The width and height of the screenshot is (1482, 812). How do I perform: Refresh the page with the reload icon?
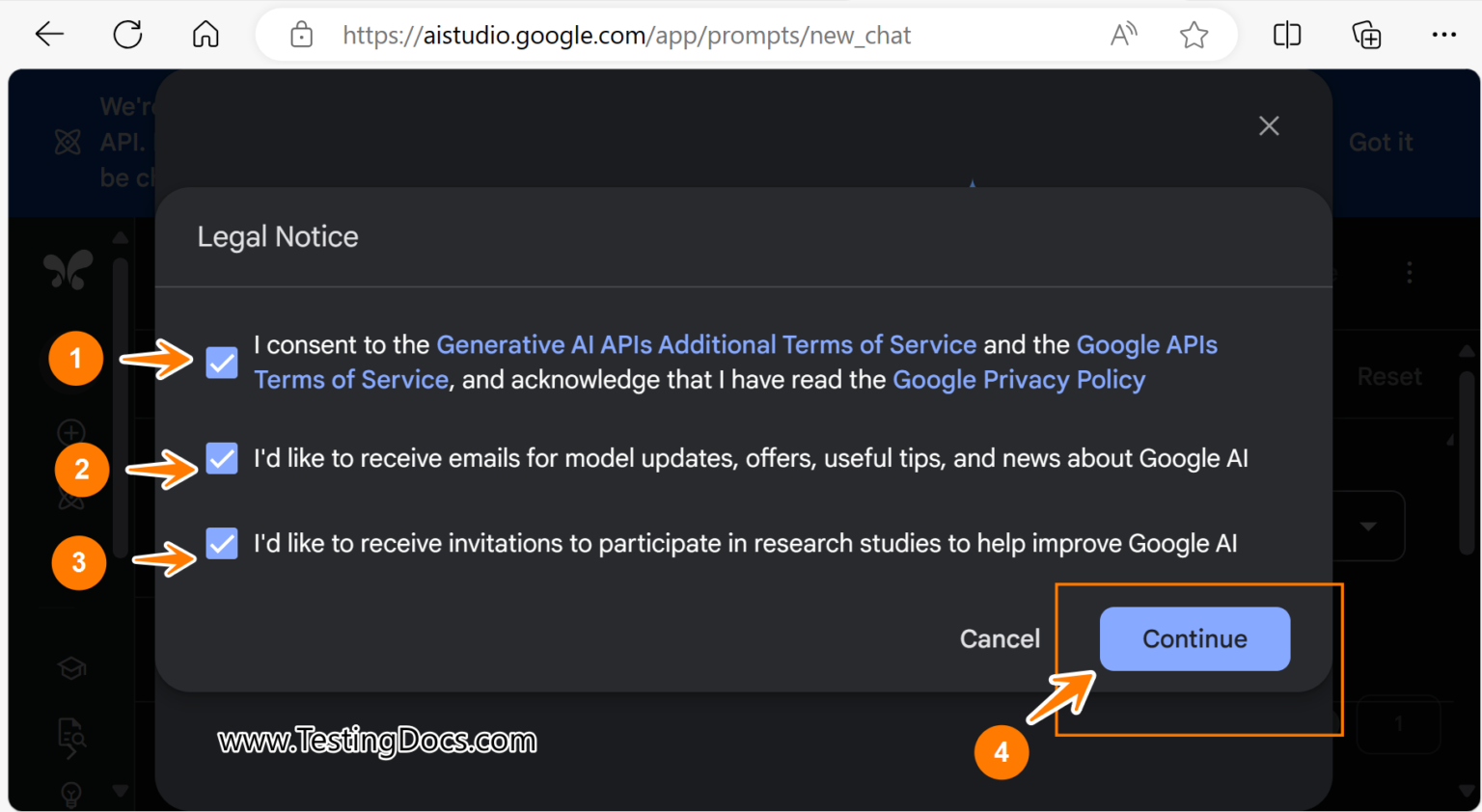126,34
